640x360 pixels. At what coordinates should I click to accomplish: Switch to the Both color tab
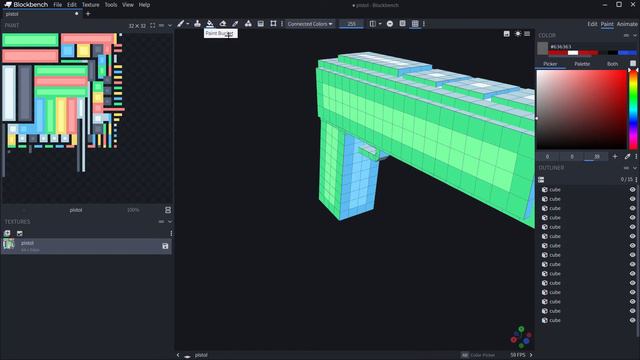pos(612,64)
